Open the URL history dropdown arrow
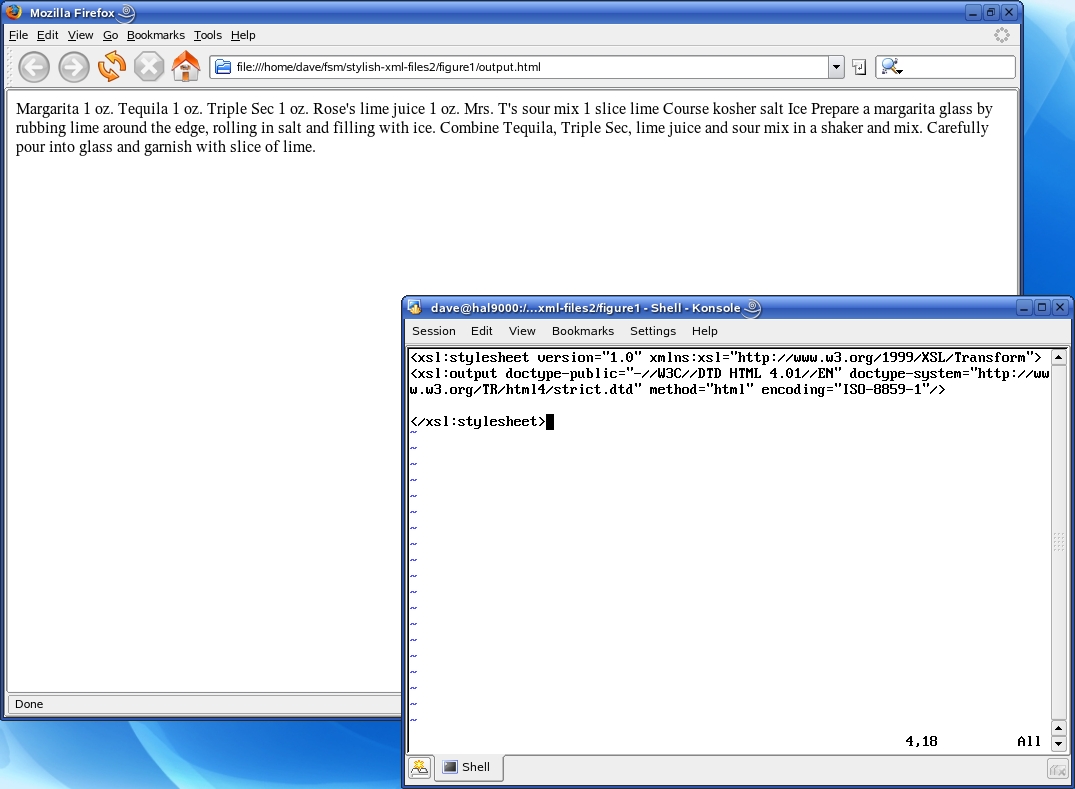 coord(836,67)
